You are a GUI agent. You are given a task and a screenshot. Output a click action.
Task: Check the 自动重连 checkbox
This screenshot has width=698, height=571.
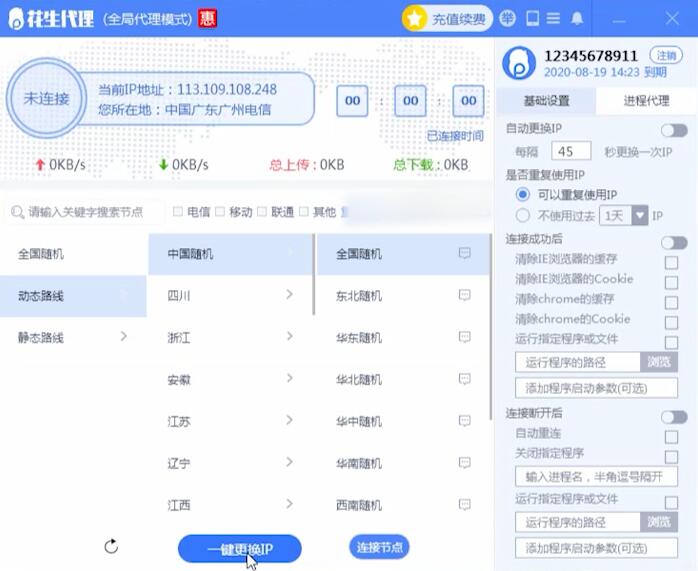pyautogui.click(x=671, y=437)
